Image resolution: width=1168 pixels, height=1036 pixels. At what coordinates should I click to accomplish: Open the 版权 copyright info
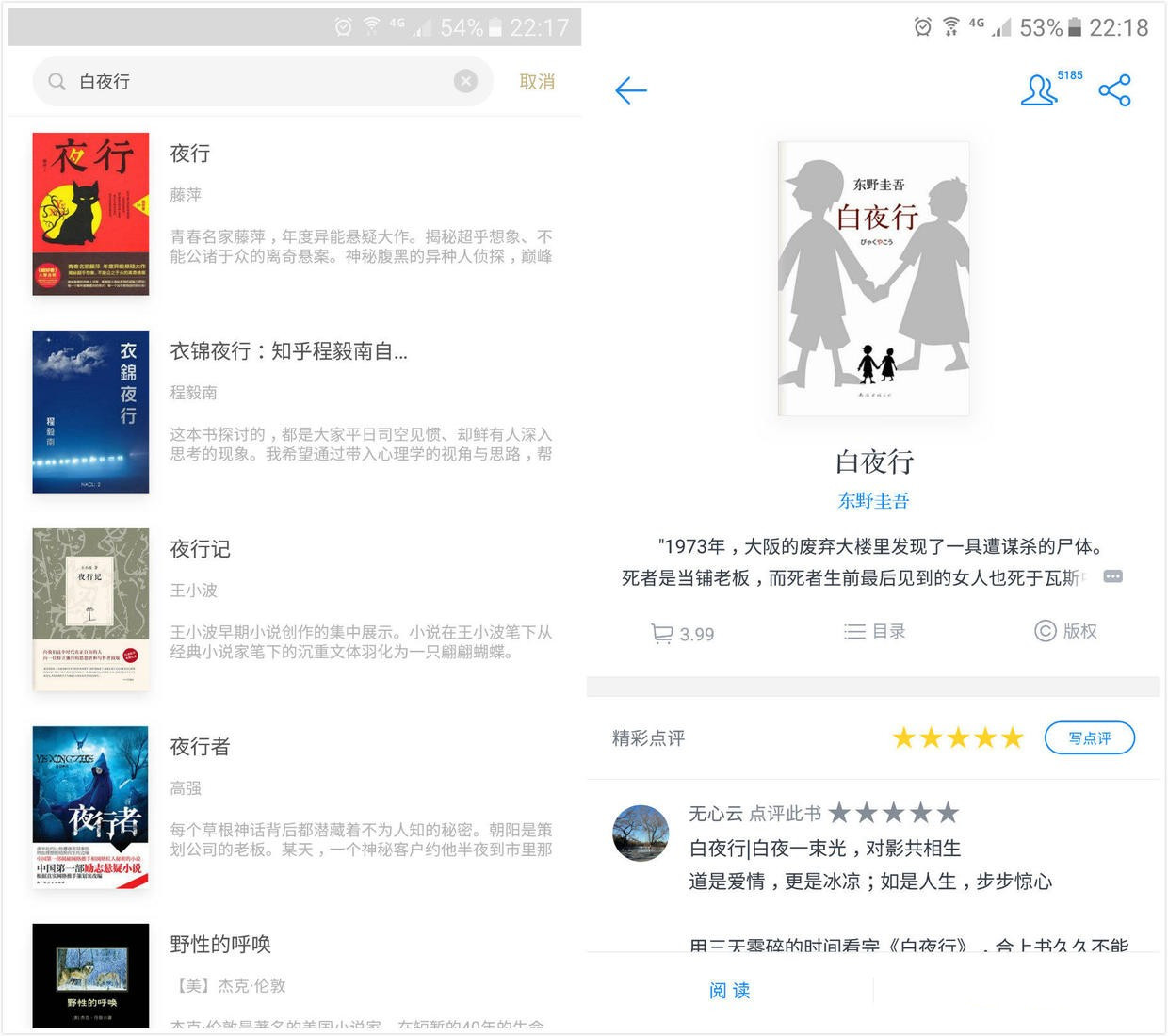click(1066, 631)
